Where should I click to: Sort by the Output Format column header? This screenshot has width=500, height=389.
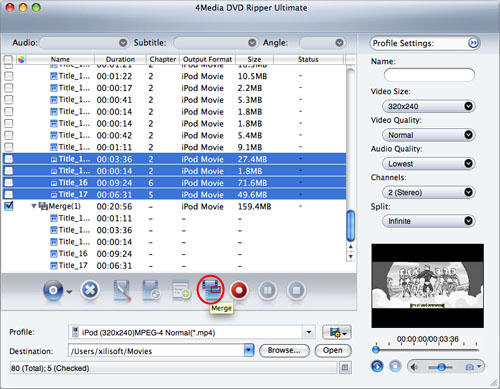207,59
